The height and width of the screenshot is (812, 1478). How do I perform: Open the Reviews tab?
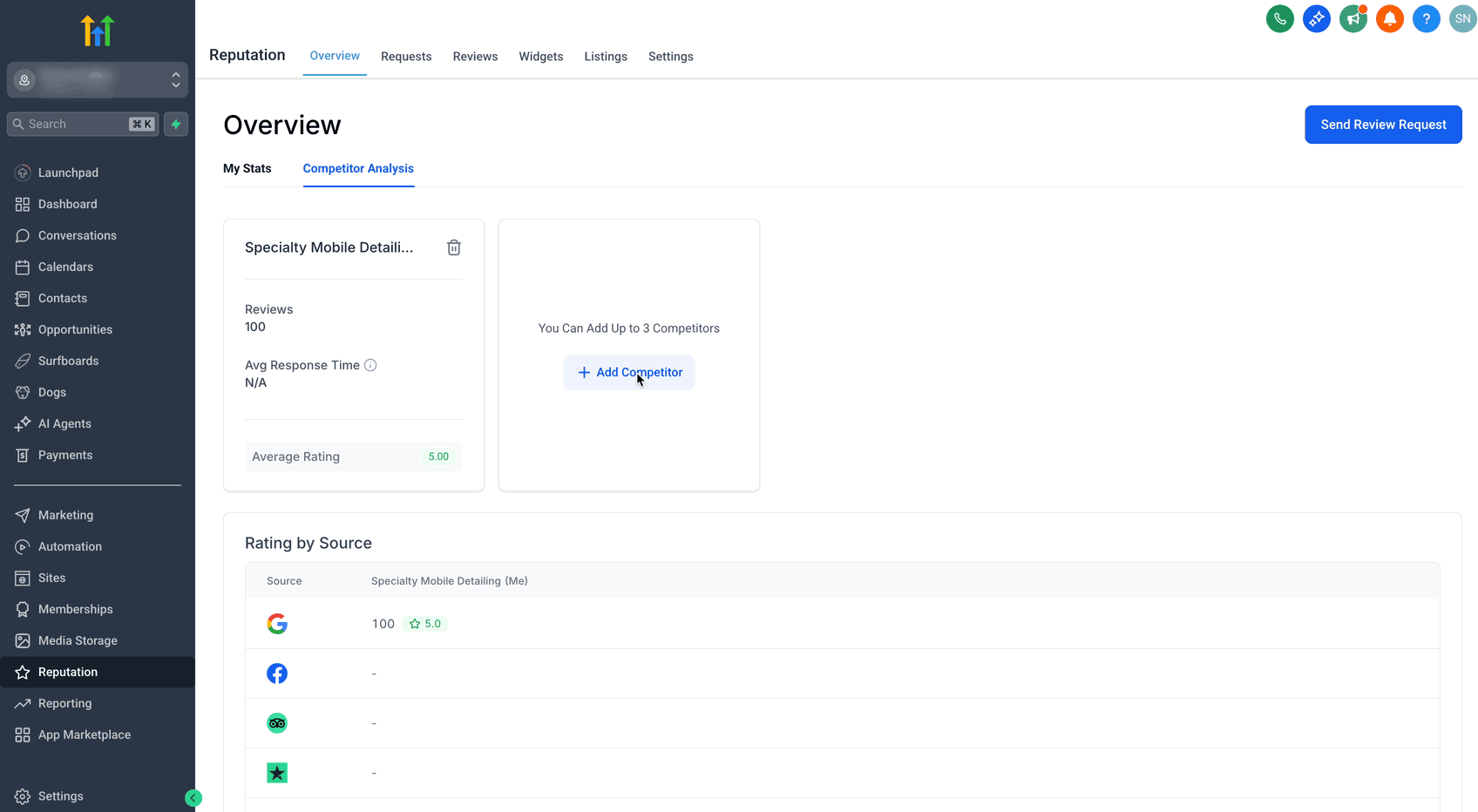(x=475, y=57)
